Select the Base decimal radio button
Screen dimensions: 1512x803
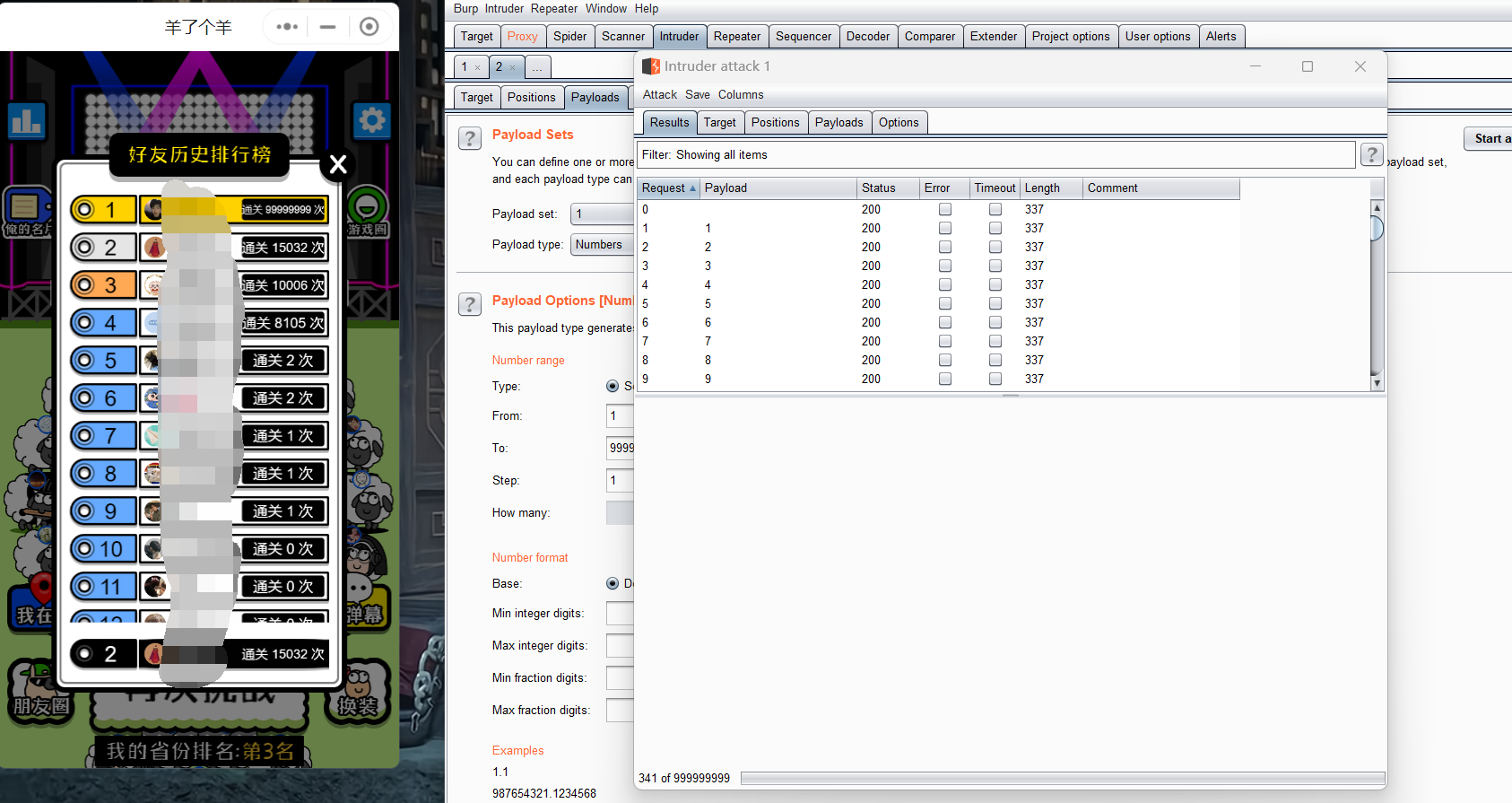coord(613,583)
